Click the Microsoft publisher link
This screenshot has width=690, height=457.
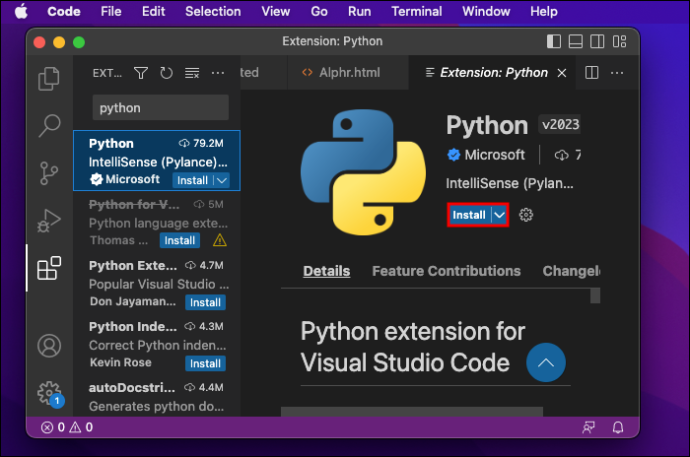495,155
